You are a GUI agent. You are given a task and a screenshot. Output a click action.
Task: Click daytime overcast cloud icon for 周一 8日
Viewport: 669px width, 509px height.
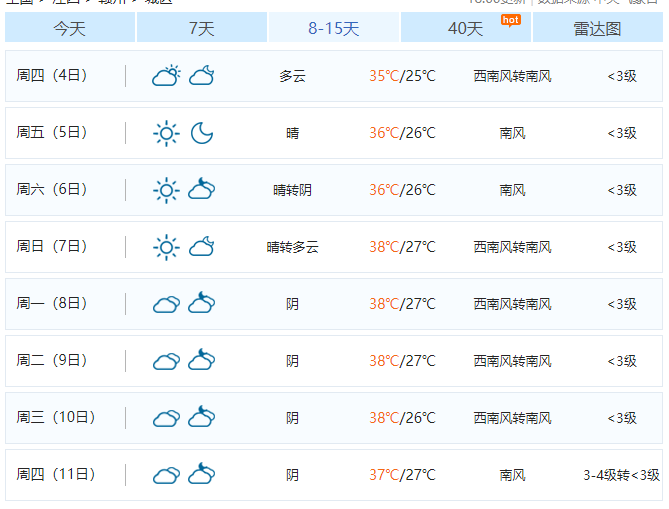point(166,305)
